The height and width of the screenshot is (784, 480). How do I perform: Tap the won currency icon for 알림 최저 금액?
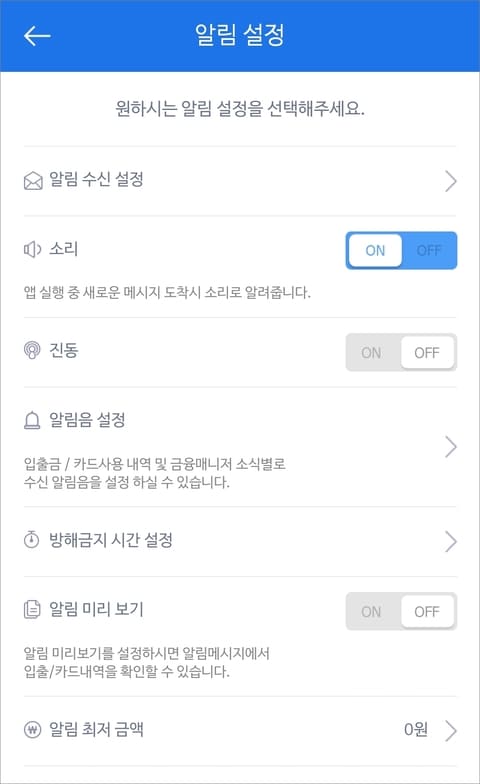(x=32, y=730)
